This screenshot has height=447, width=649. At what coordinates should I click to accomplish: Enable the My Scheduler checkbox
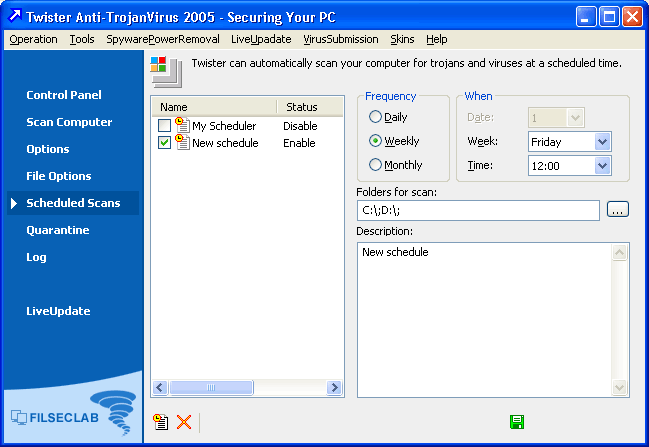point(165,126)
